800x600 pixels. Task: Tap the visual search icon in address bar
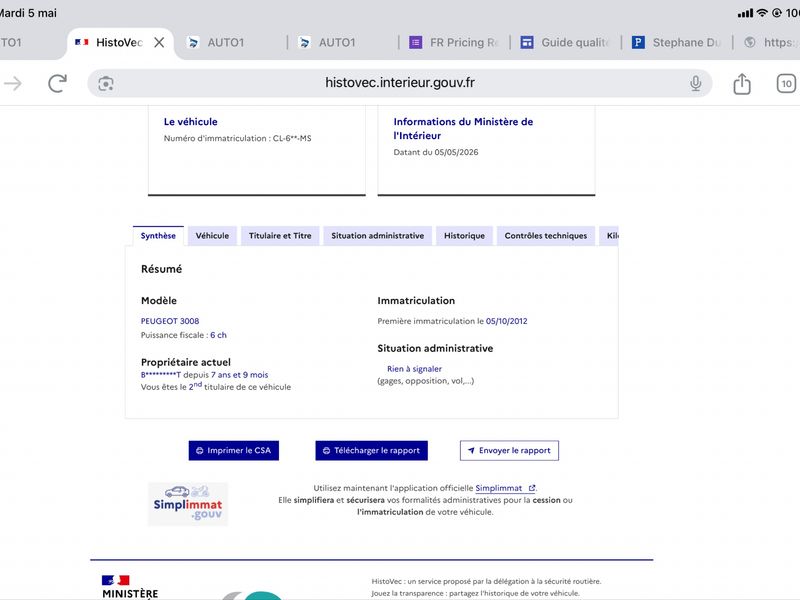106,84
